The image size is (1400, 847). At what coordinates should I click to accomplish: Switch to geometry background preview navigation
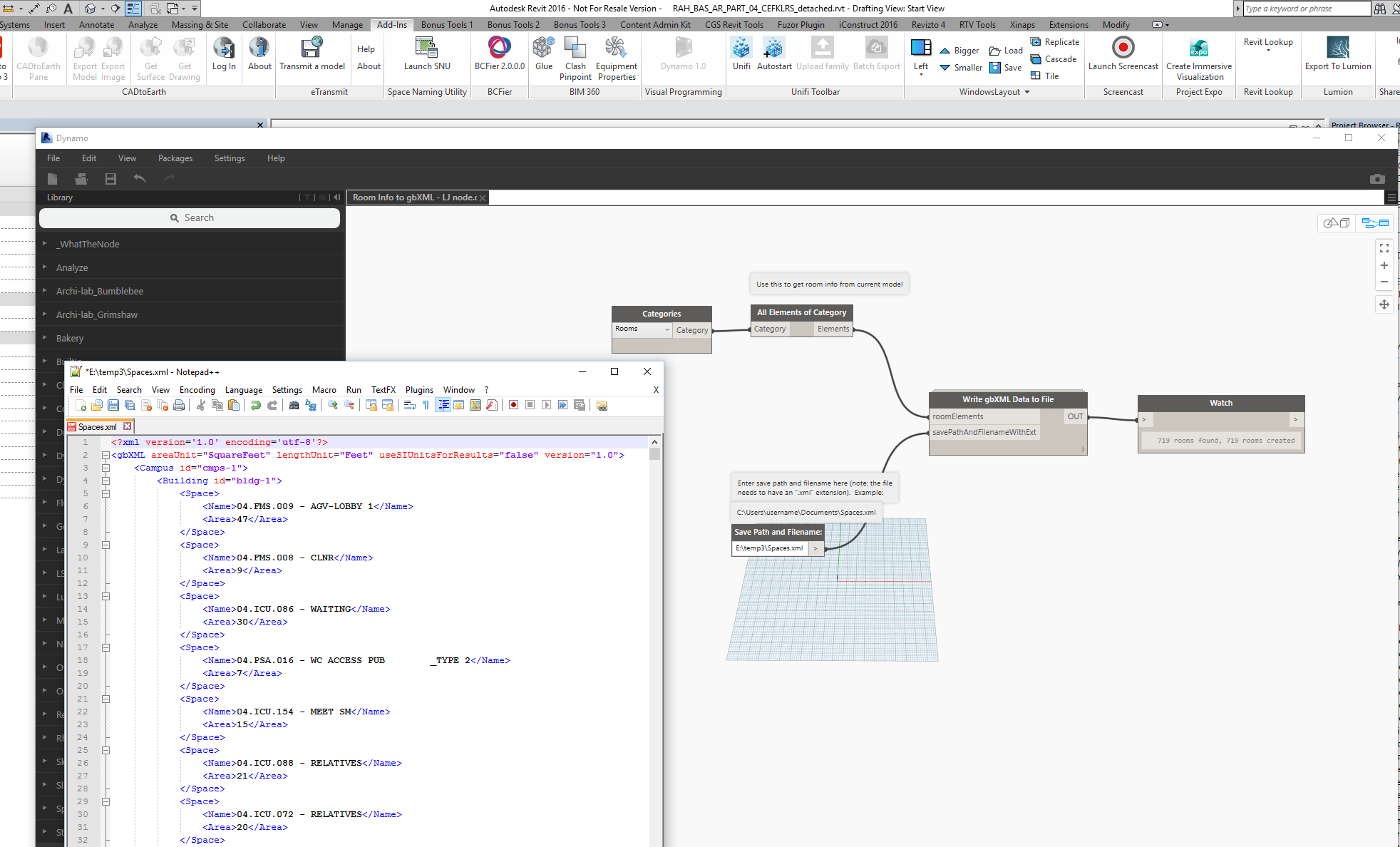pos(1337,223)
